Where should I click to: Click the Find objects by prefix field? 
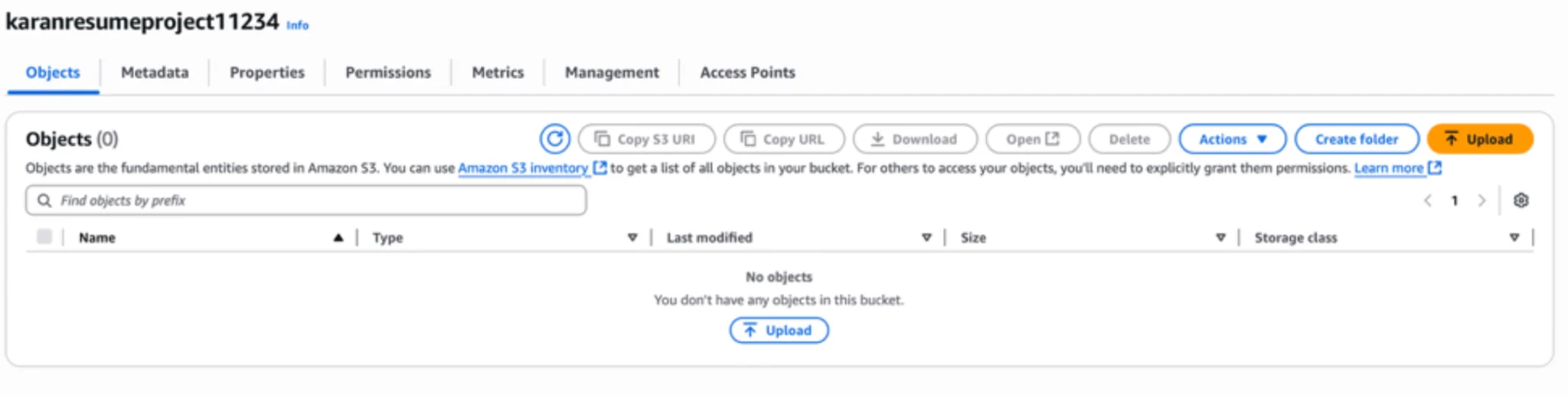pyautogui.click(x=306, y=200)
